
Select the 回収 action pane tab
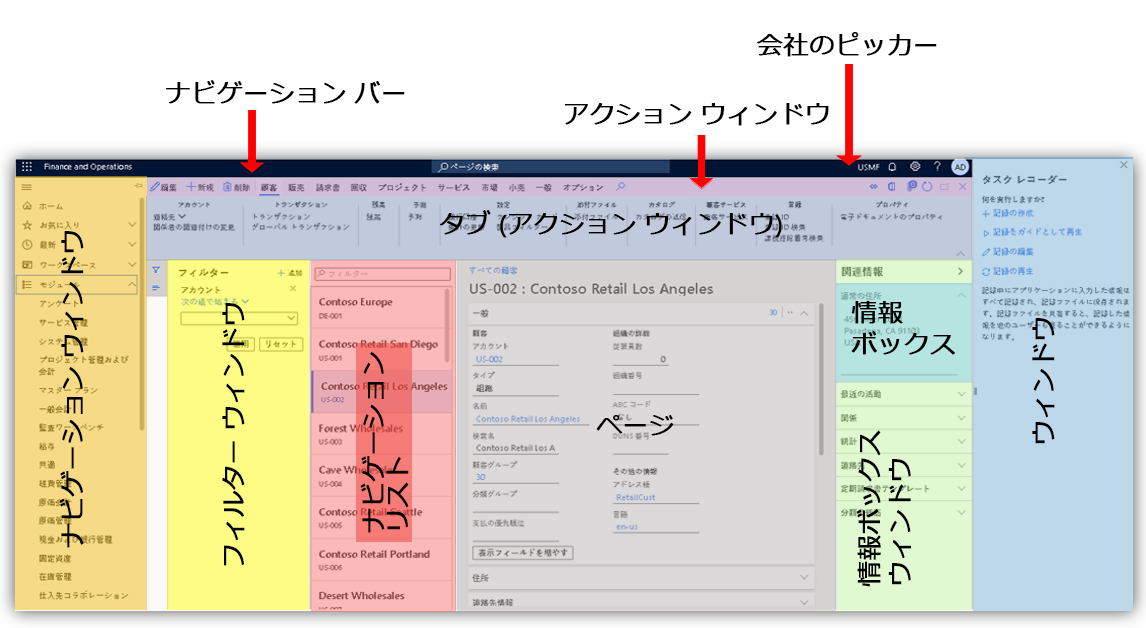point(359,187)
